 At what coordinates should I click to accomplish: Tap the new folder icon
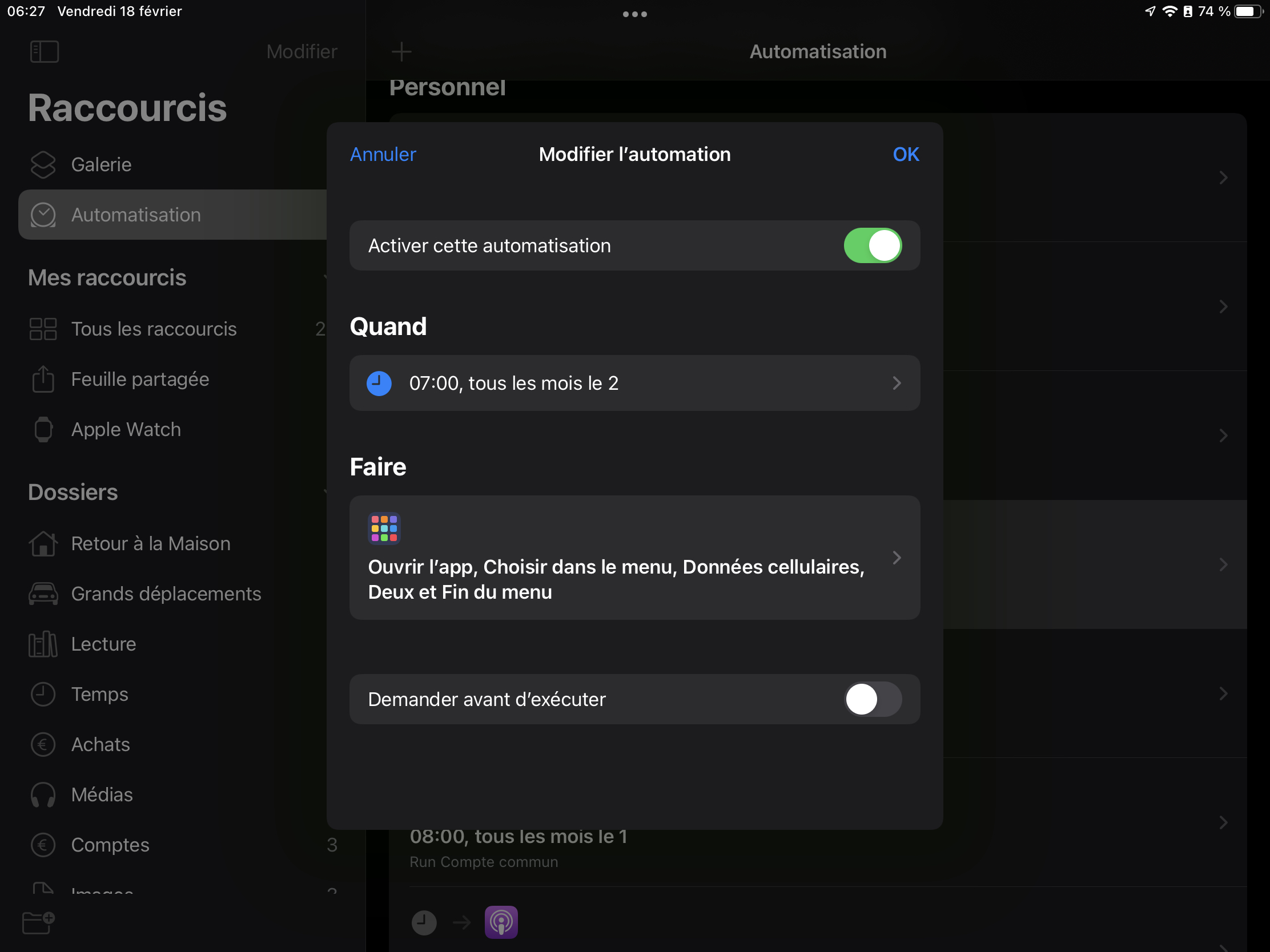(x=38, y=923)
